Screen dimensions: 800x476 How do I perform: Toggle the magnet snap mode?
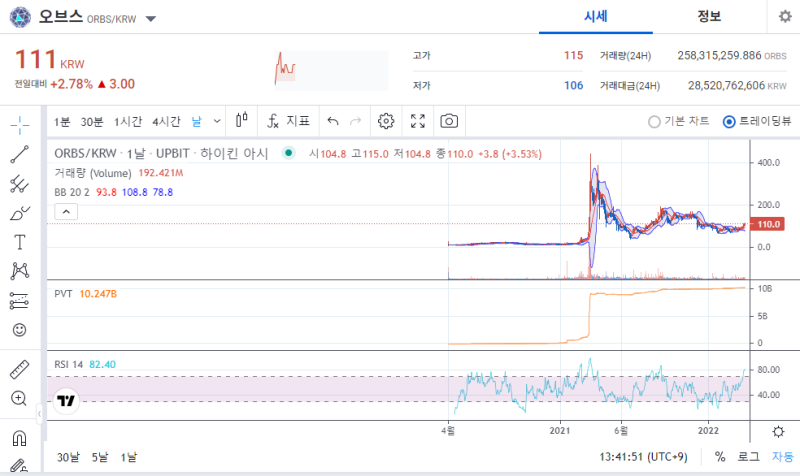[19, 438]
